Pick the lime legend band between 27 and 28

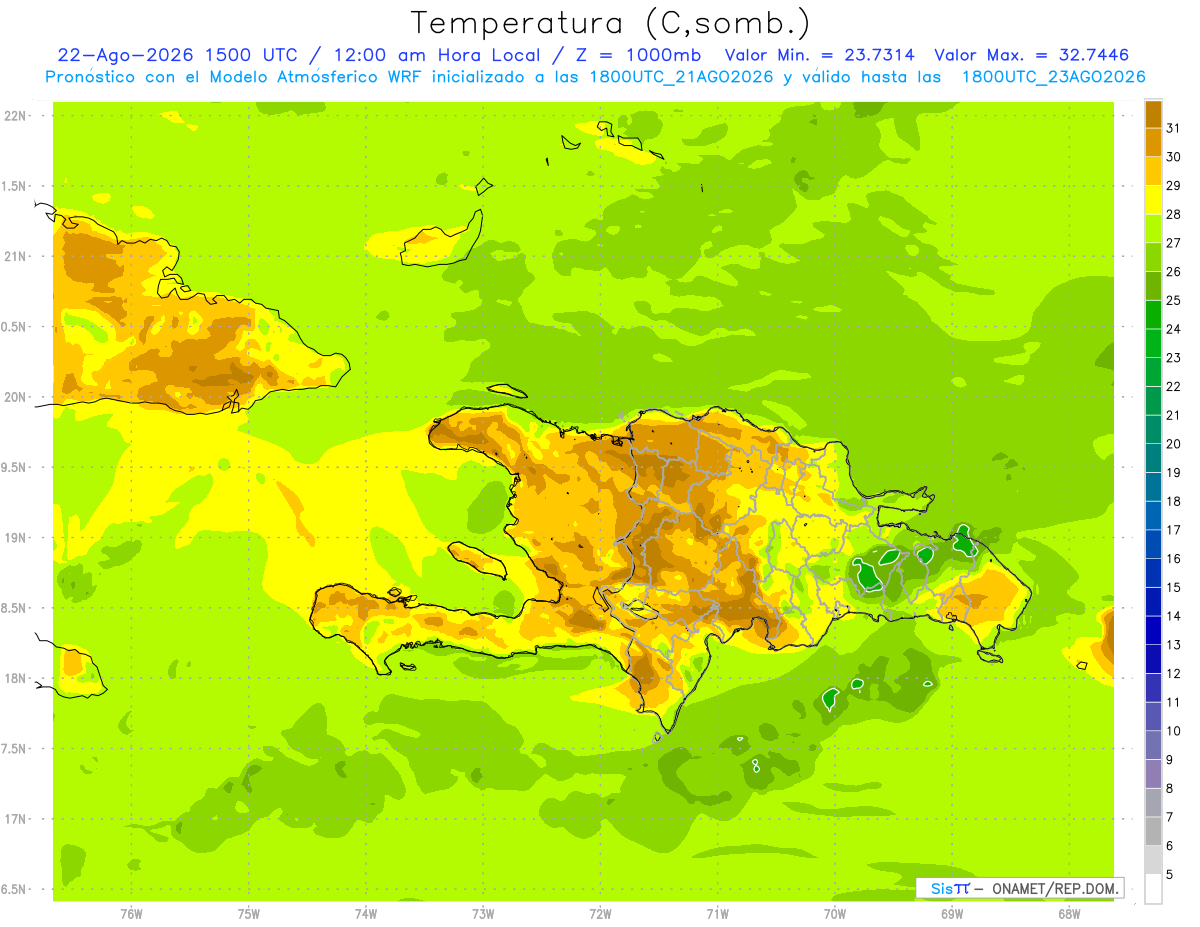(x=1153, y=228)
